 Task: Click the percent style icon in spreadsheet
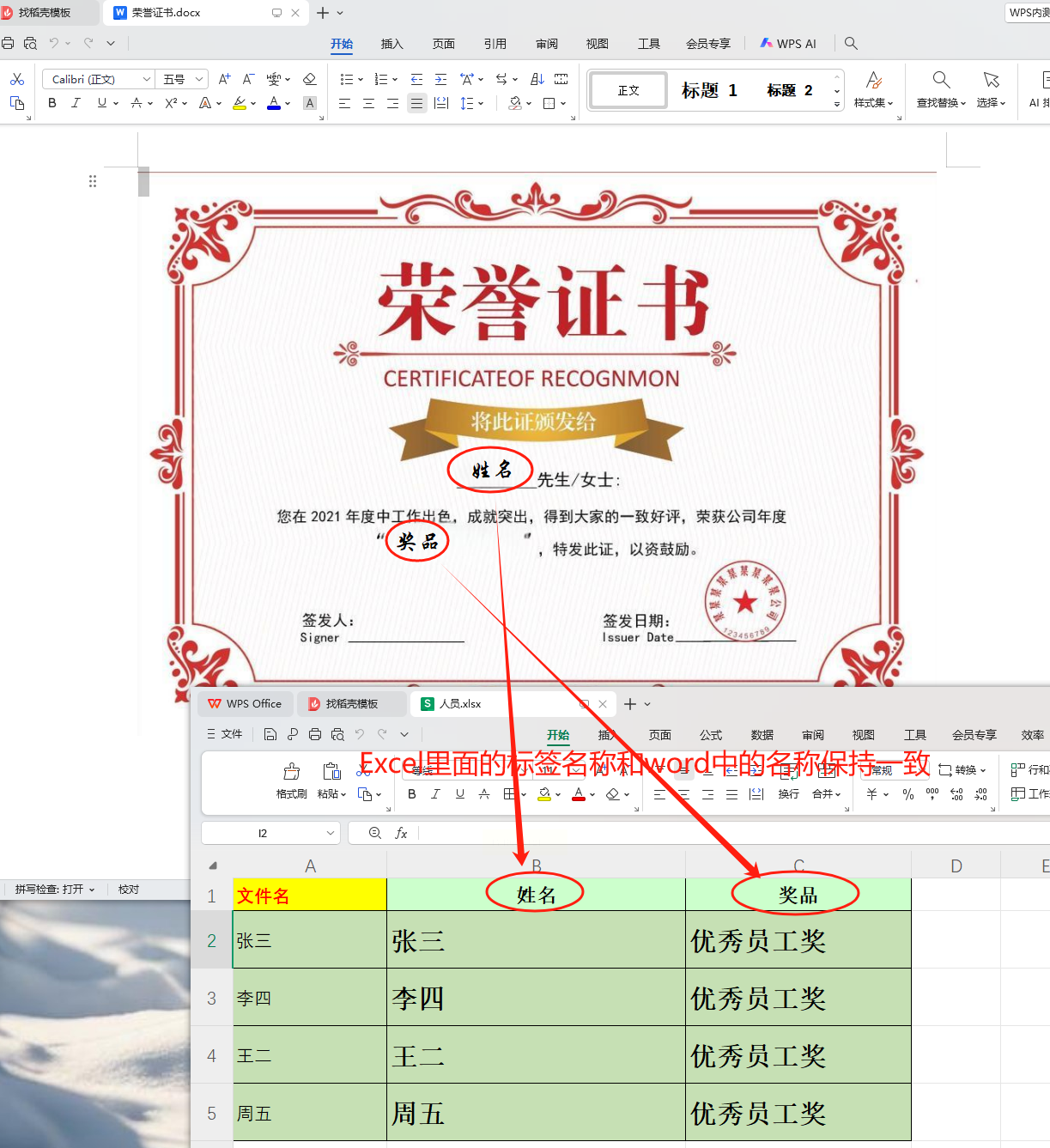point(908,794)
